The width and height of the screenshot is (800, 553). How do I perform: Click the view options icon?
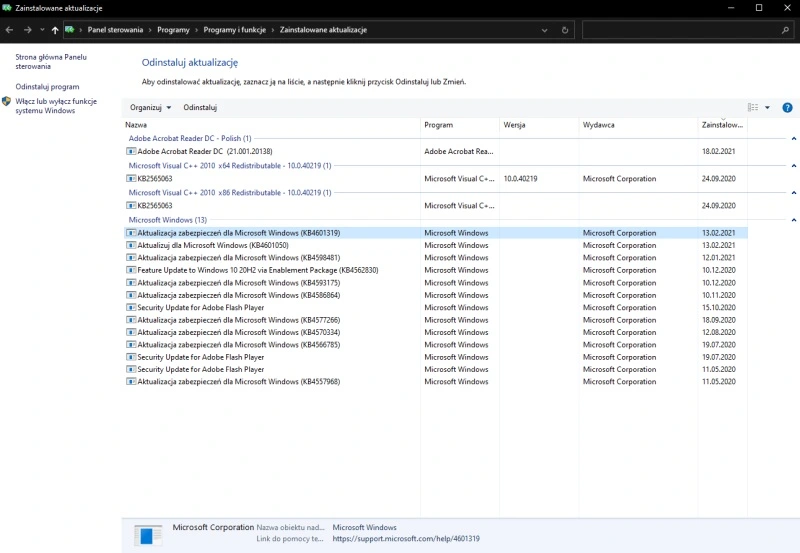(x=753, y=107)
